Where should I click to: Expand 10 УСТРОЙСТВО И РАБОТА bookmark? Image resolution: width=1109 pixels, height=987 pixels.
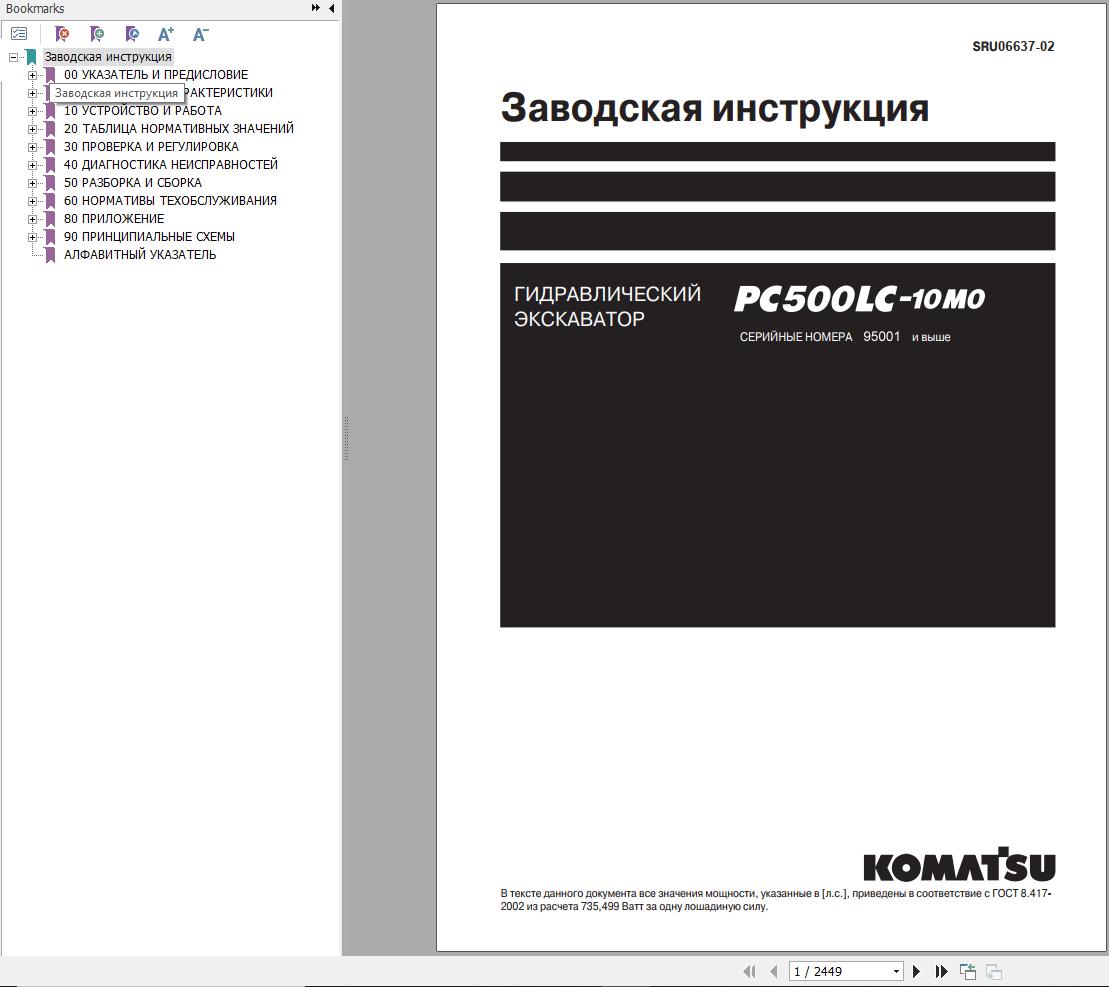[32, 111]
